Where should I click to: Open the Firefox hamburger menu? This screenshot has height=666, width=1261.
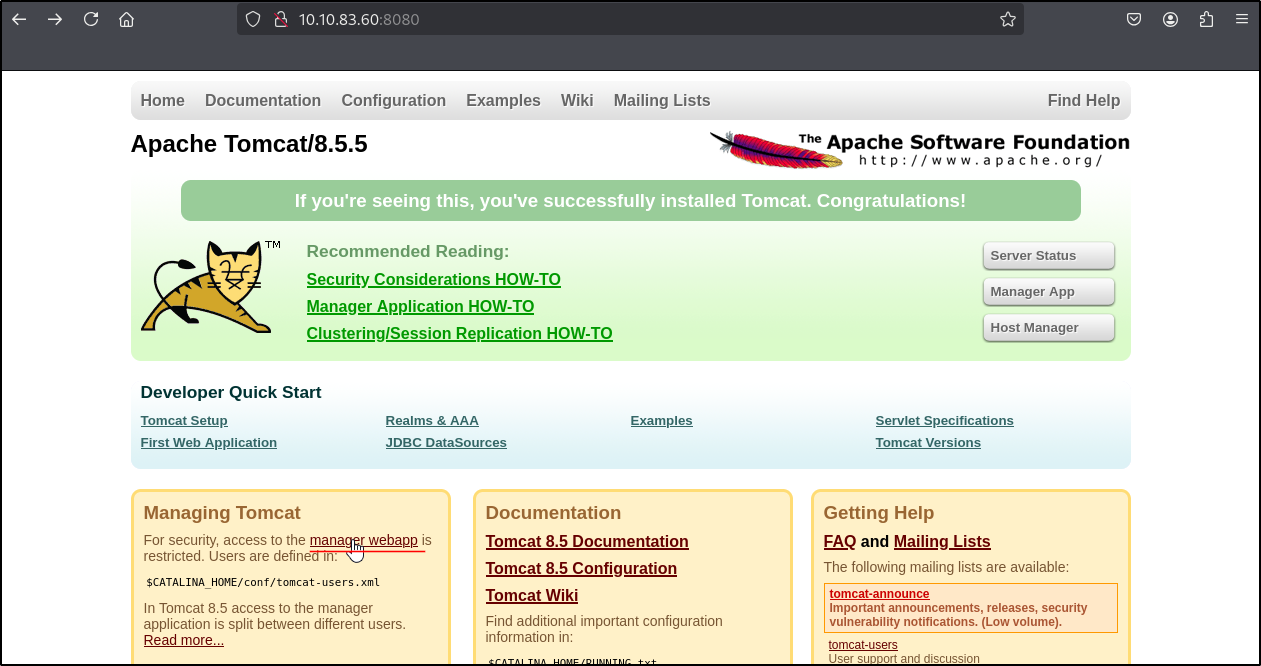point(1242,19)
